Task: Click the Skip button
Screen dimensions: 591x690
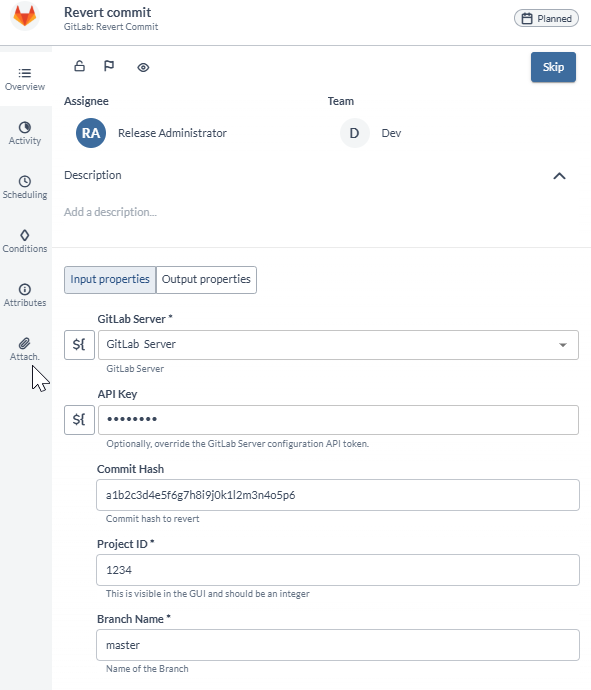Action: tap(553, 67)
